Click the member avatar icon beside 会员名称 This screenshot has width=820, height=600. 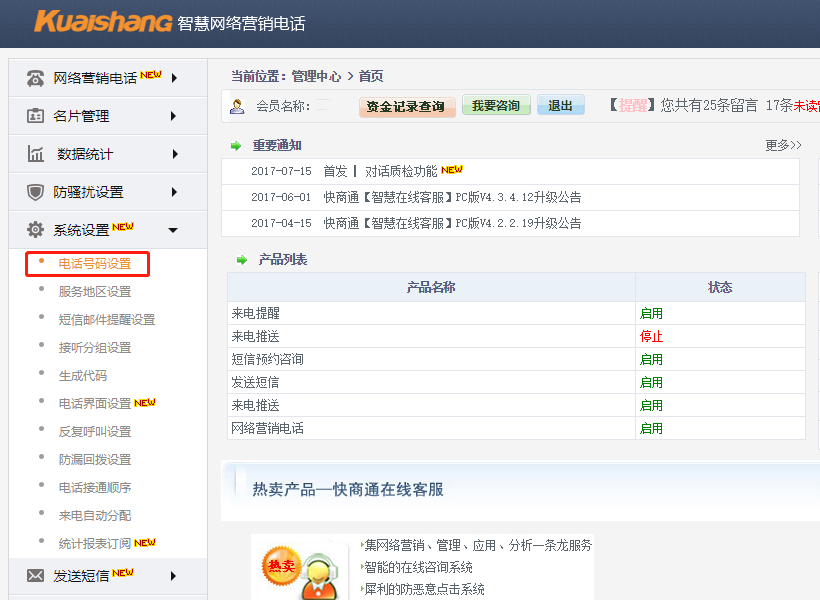[x=237, y=106]
